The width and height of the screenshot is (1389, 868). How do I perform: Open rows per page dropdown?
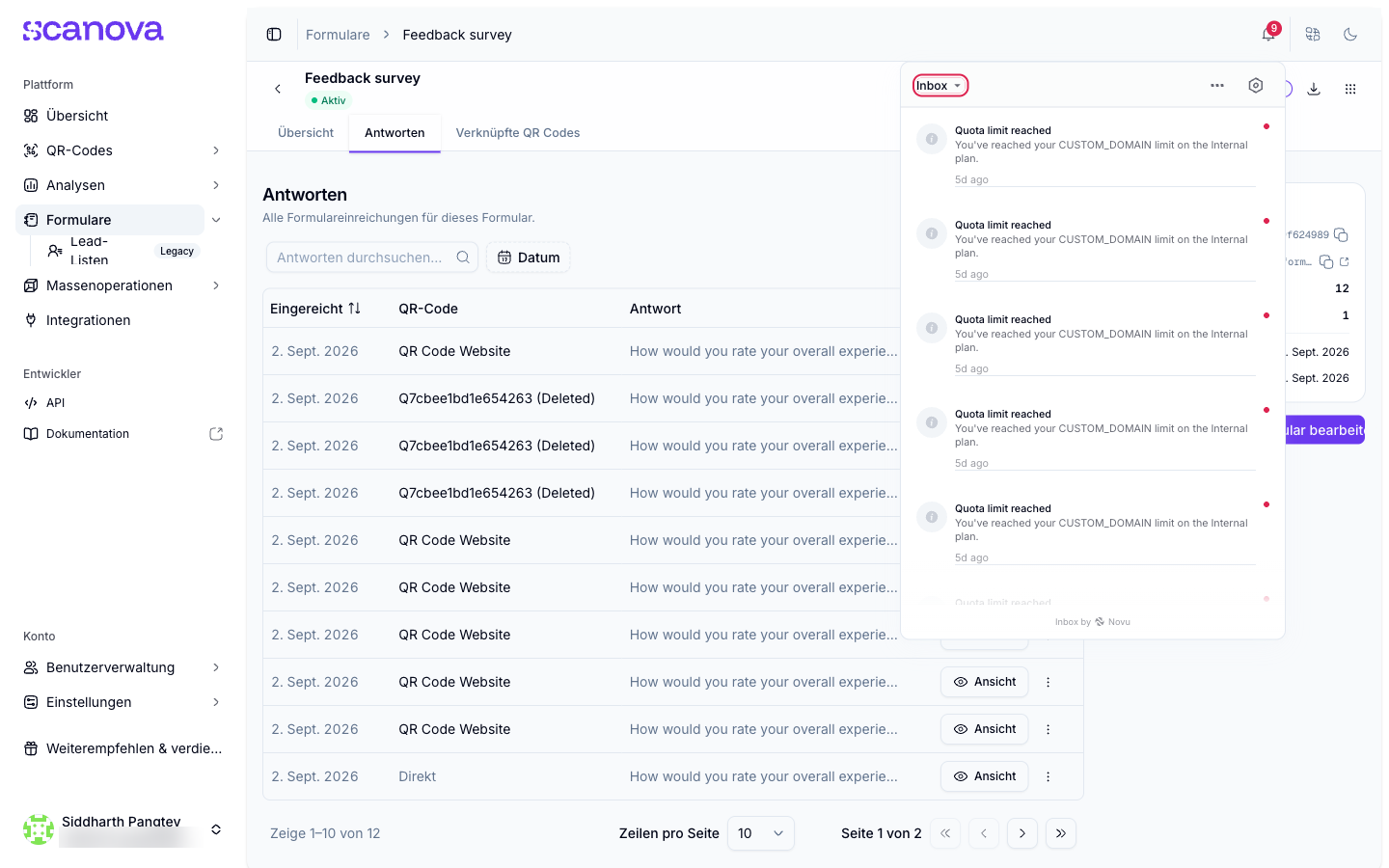point(761,833)
